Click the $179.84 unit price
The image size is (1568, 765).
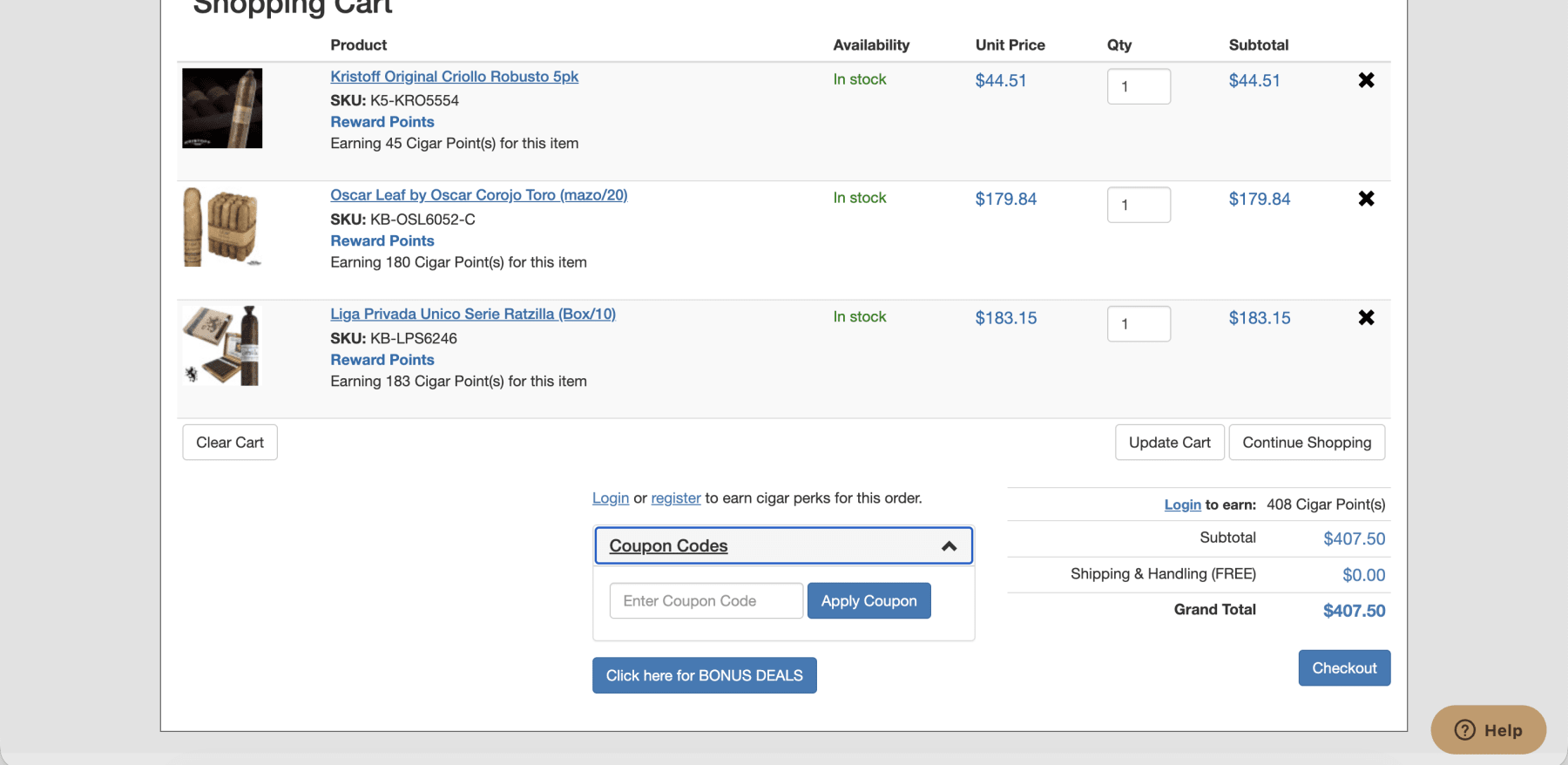click(x=1006, y=199)
